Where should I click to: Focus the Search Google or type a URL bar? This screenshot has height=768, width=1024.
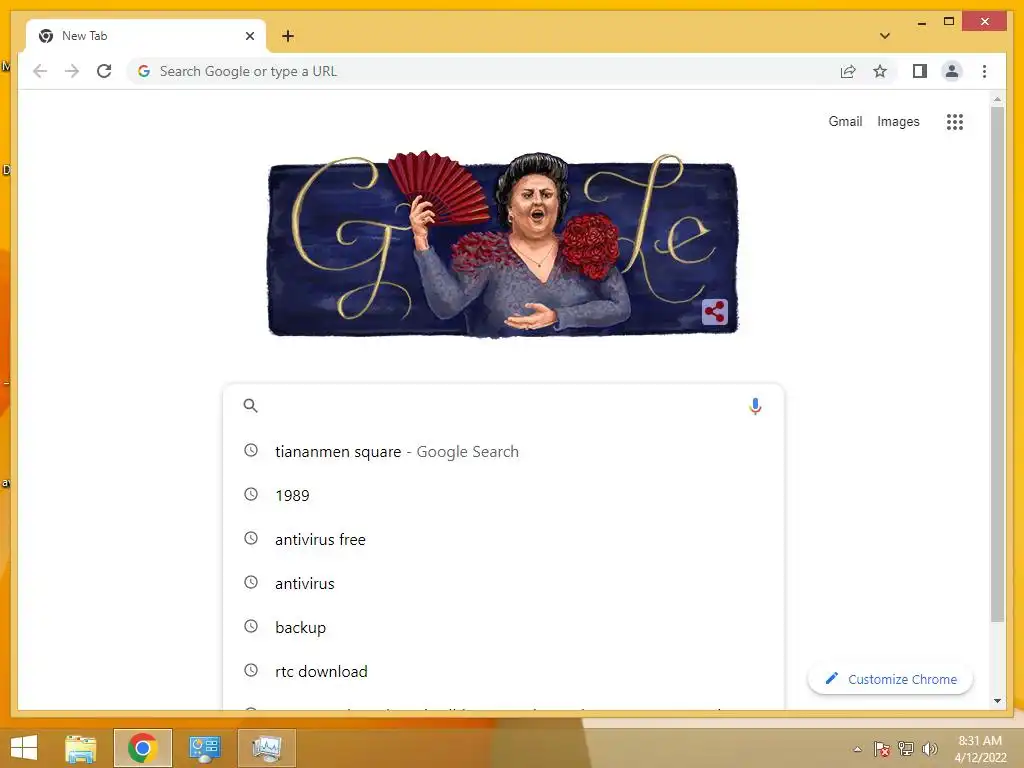[x=483, y=71]
